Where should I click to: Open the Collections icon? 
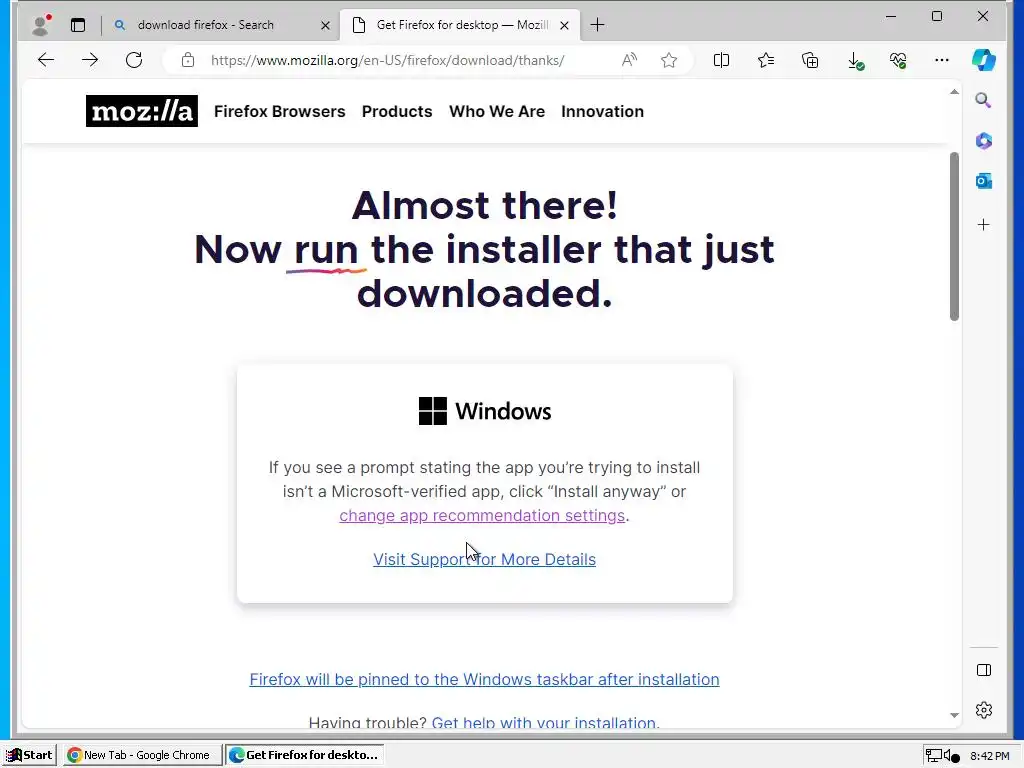tap(810, 60)
